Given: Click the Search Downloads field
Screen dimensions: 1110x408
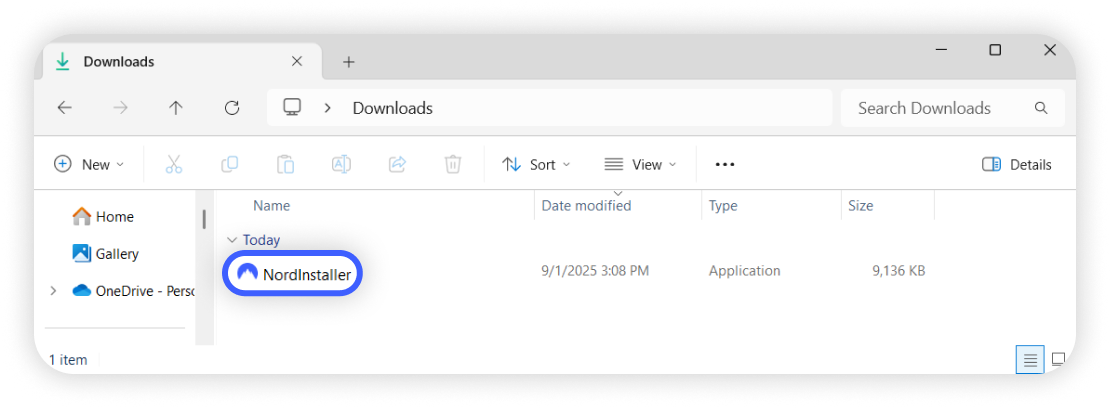Looking at the screenshot, I should [x=940, y=108].
